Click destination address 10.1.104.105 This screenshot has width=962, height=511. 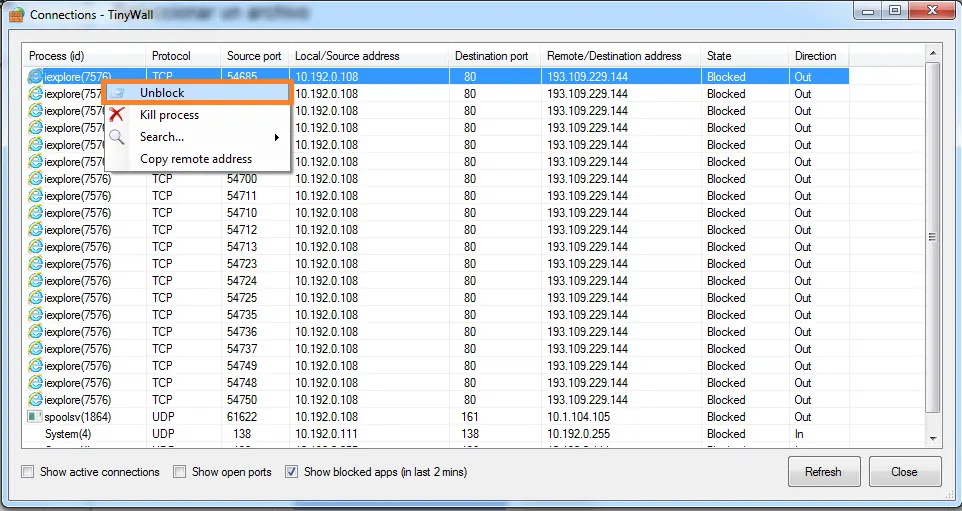pos(579,417)
